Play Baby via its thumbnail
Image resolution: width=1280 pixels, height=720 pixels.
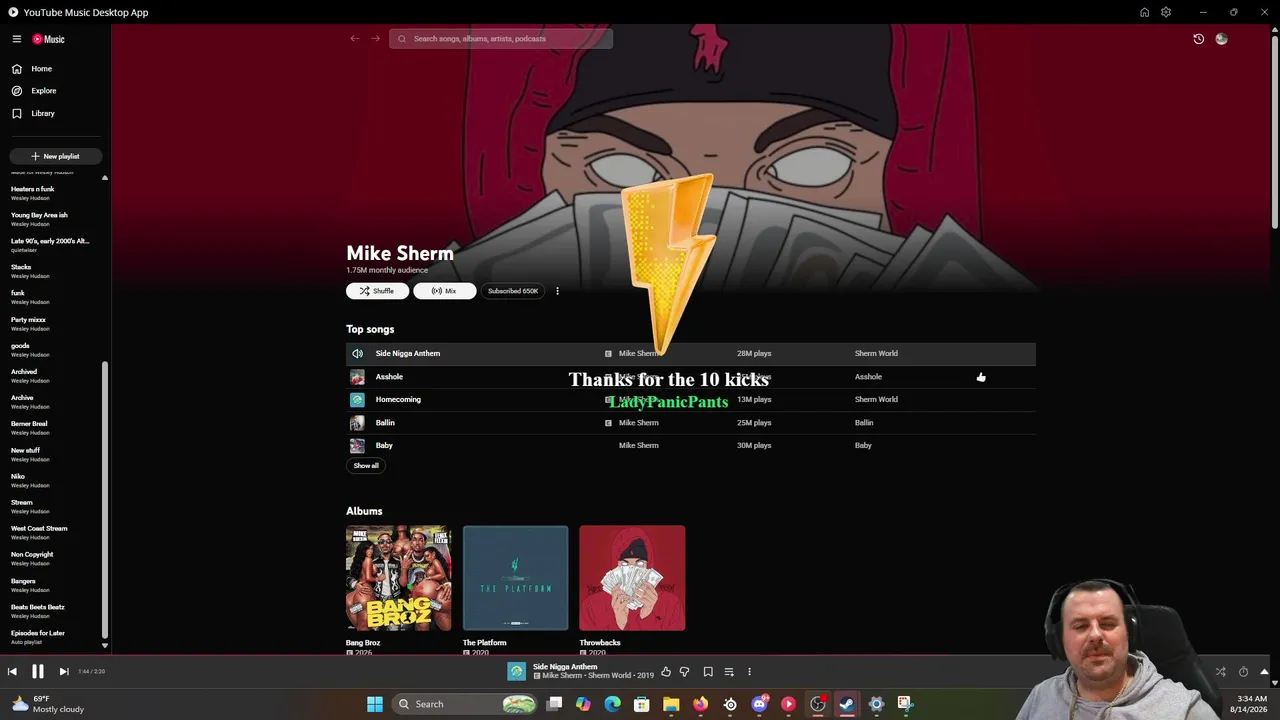point(357,446)
